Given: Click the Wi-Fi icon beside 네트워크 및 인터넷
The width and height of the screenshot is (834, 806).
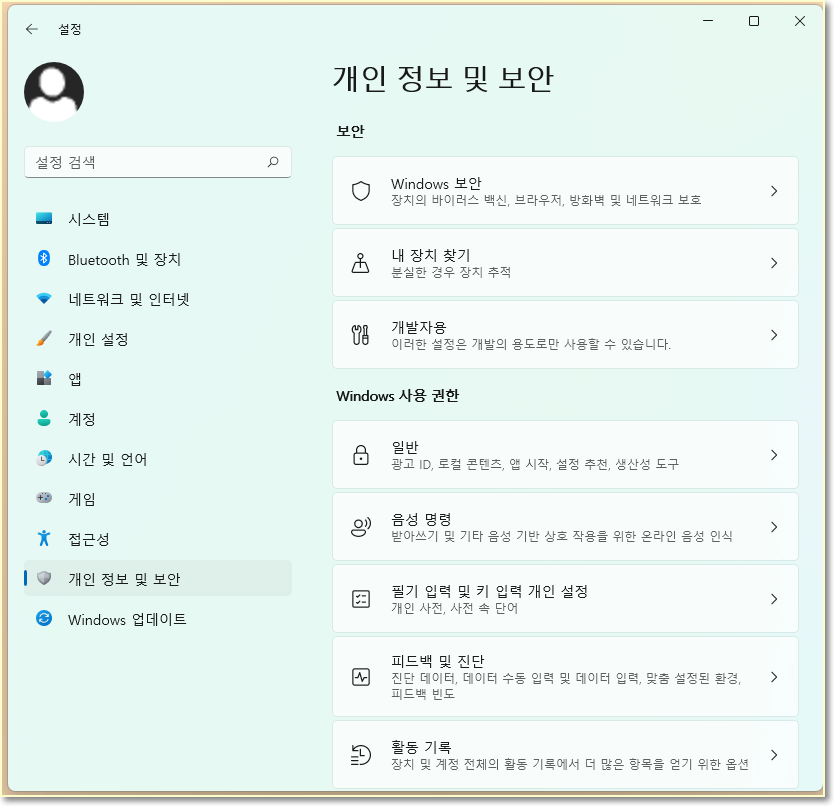Looking at the screenshot, I should pyautogui.click(x=44, y=298).
